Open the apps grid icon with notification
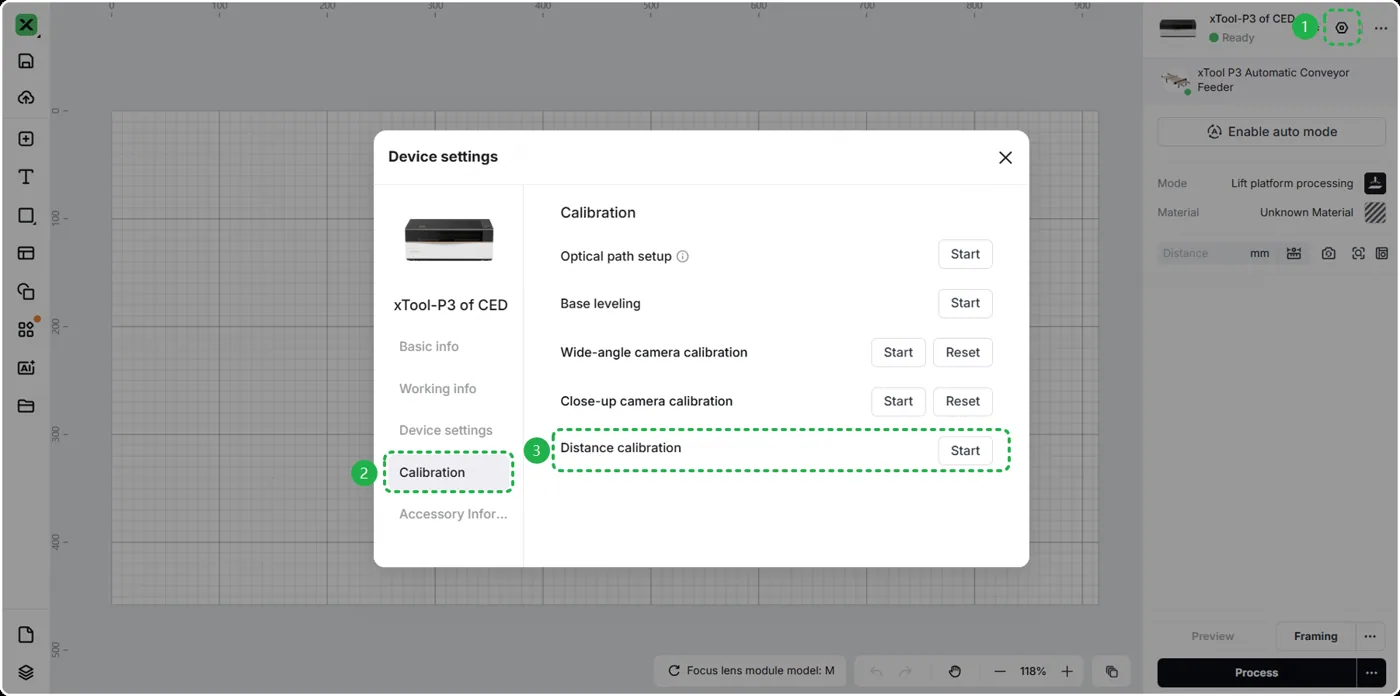Screen dimensions: 1400x696 (x=26, y=329)
